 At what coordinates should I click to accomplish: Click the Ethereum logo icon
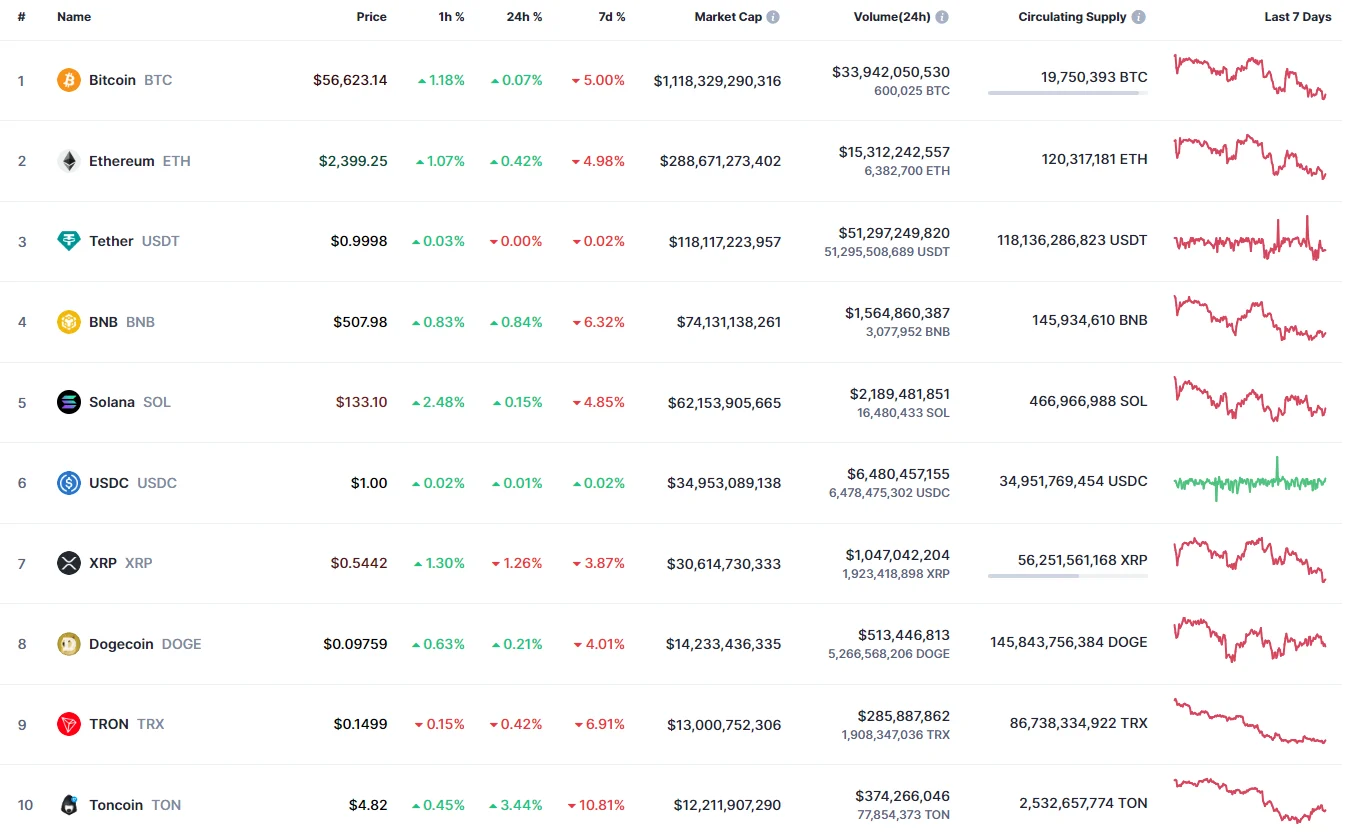click(69, 161)
